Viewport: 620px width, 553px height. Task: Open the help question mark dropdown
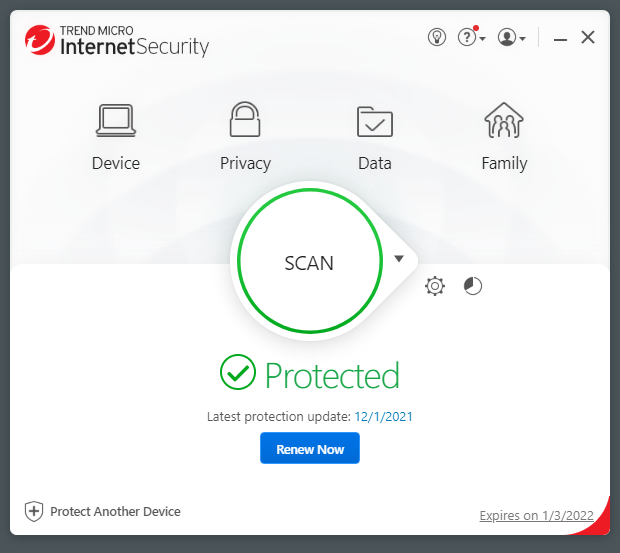click(x=471, y=37)
